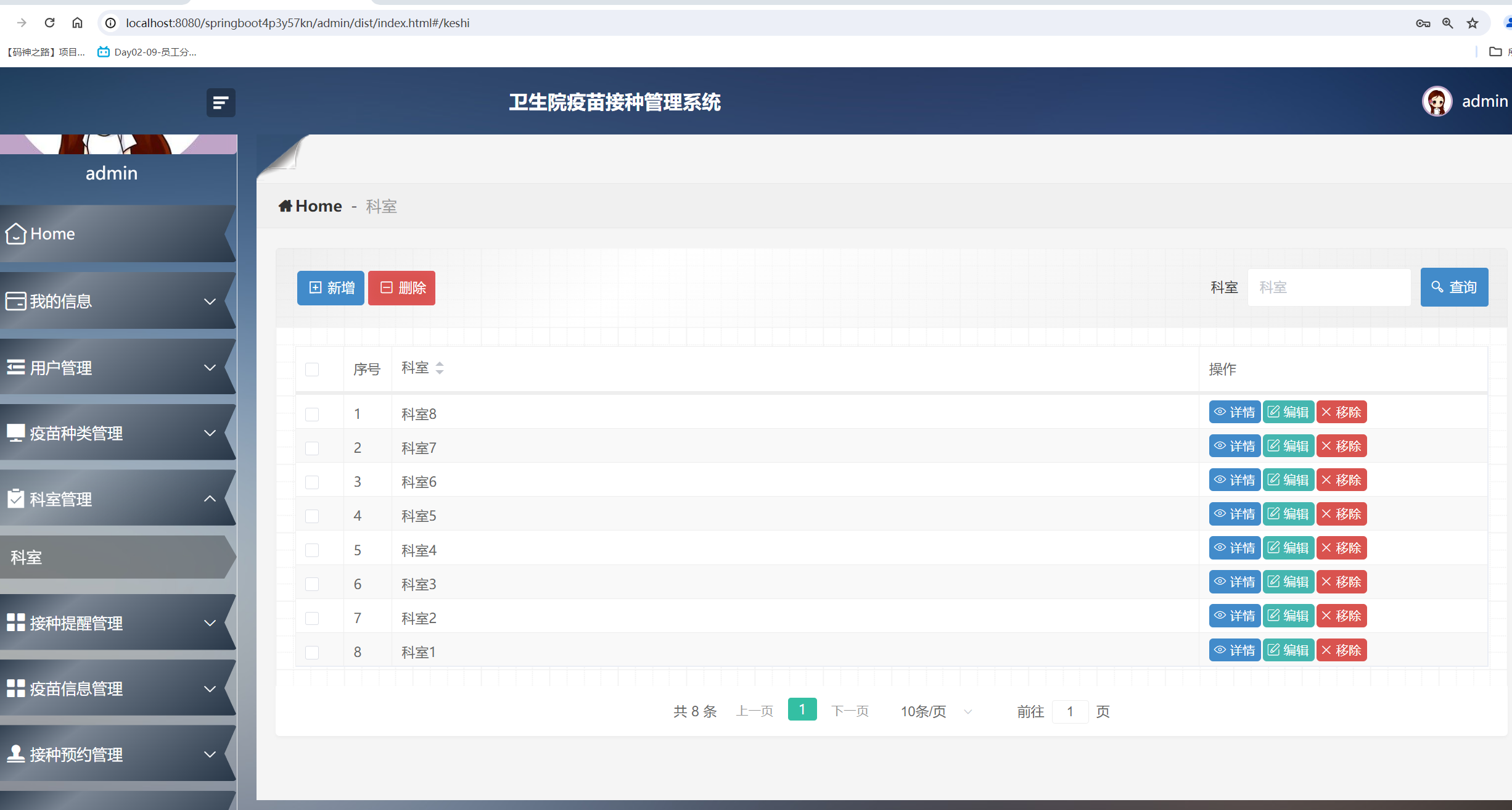Click the site info icon in address bar

(x=110, y=23)
